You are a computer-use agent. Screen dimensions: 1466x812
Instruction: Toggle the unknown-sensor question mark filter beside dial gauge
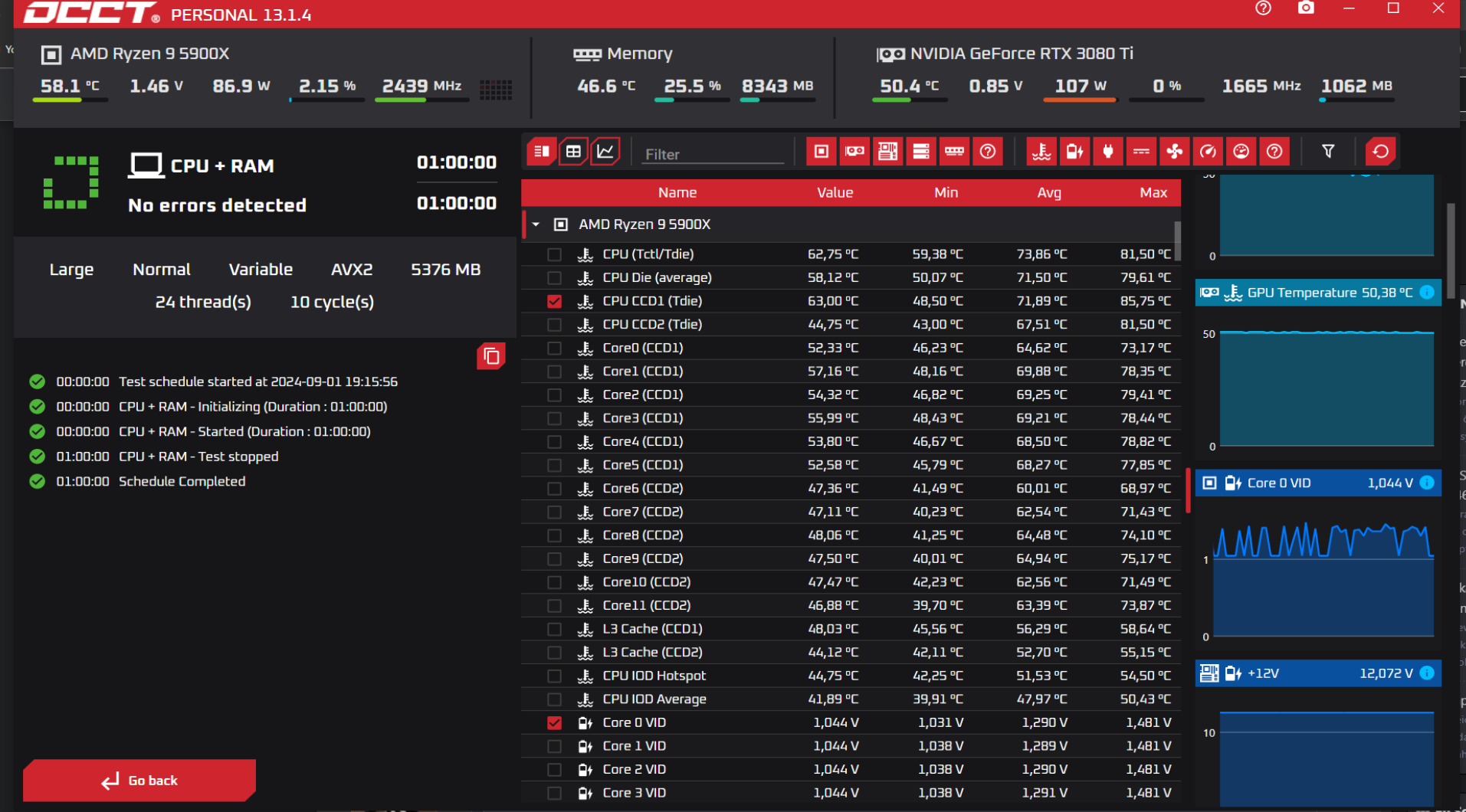click(x=1274, y=152)
